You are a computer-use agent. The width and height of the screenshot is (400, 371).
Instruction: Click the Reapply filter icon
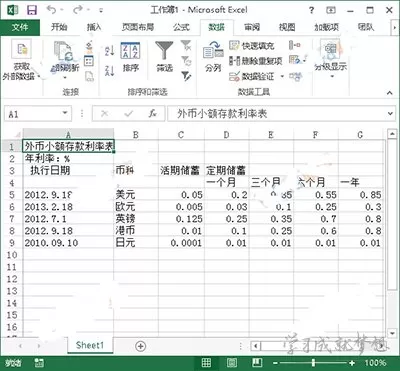pos(186,61)
